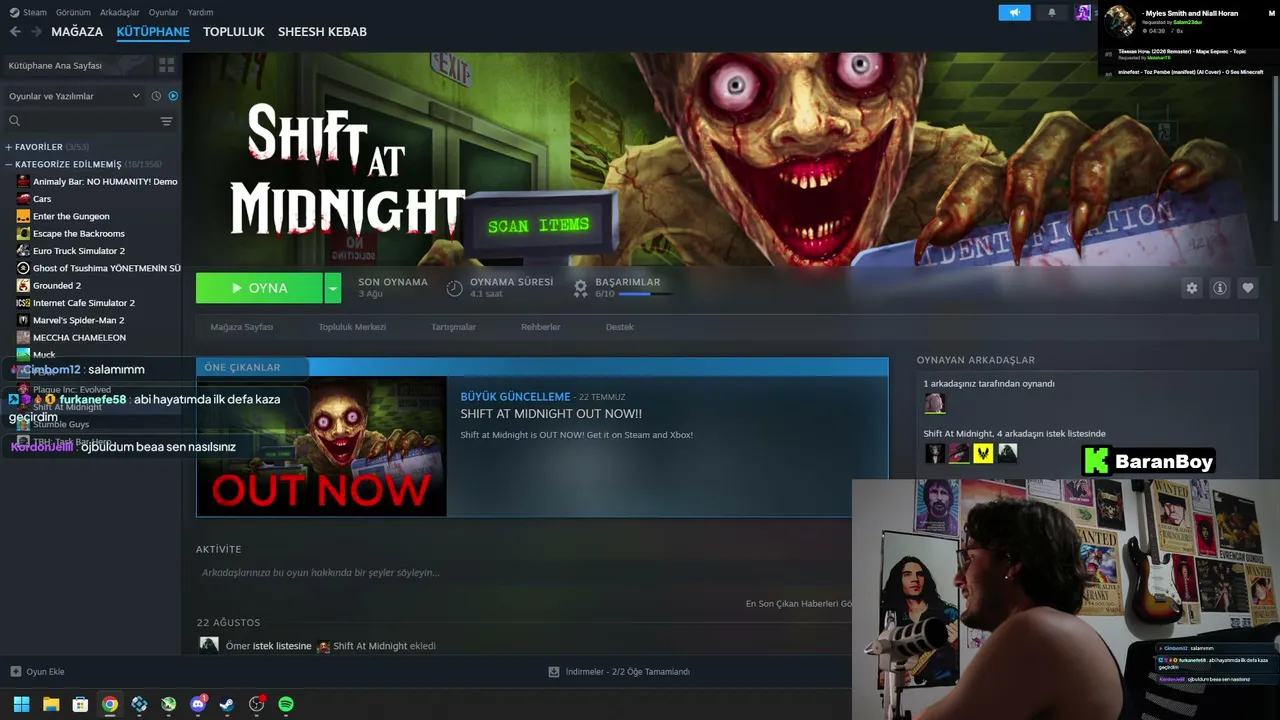
Task: Open the SHIFT AT MIDNIGHT OUT NOW!! headline
Action: pyautogui.click(x=551, y=414)
